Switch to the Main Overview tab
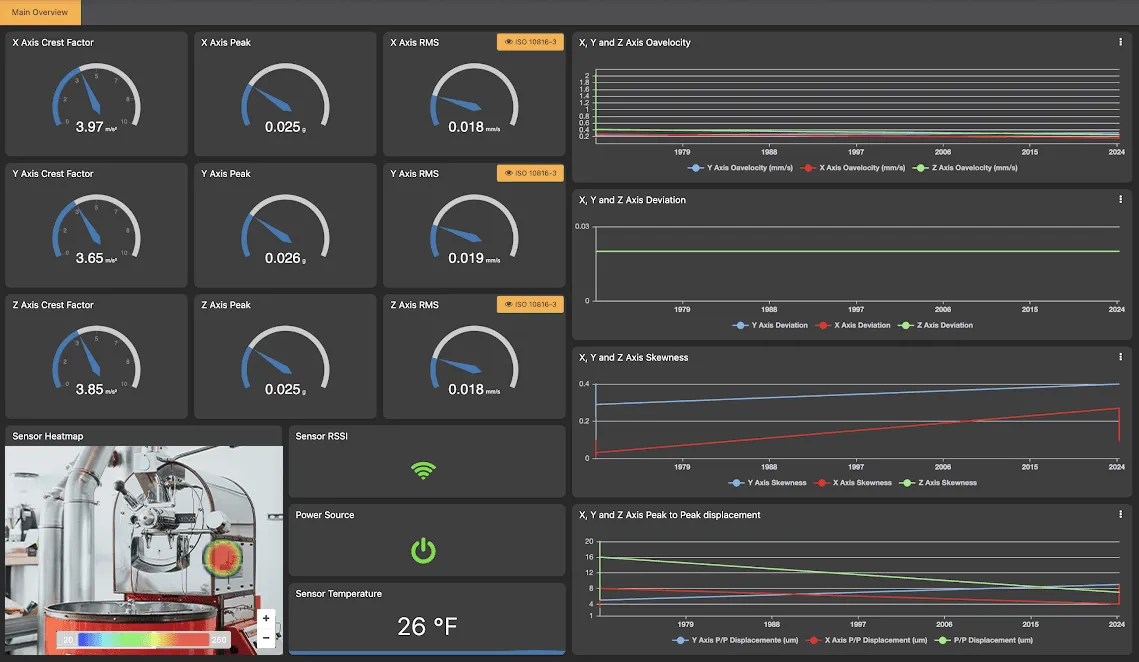Screen dimensions: 1139x662 click(x=40, y=12)
